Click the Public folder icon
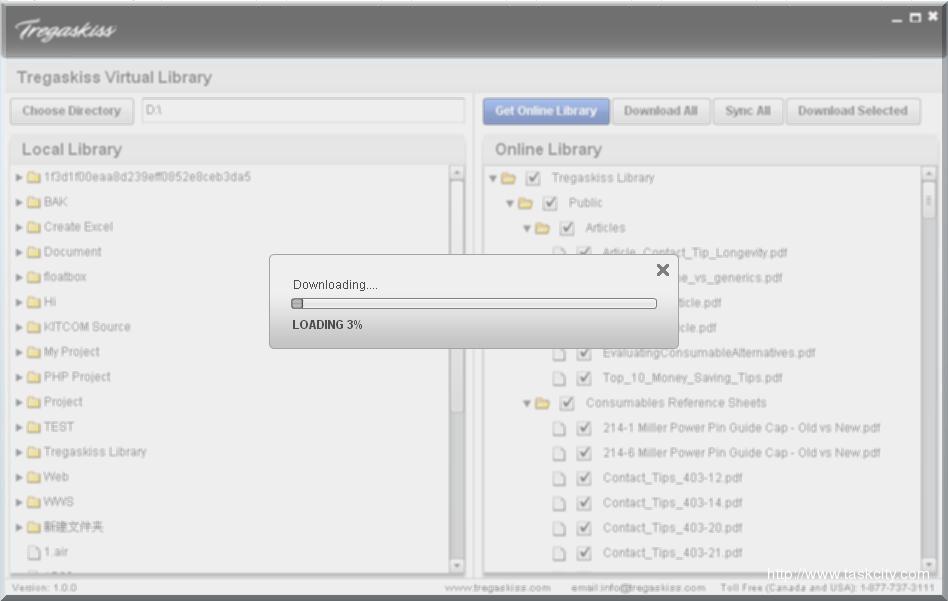948x601 pixels. (x=525, y=203)
